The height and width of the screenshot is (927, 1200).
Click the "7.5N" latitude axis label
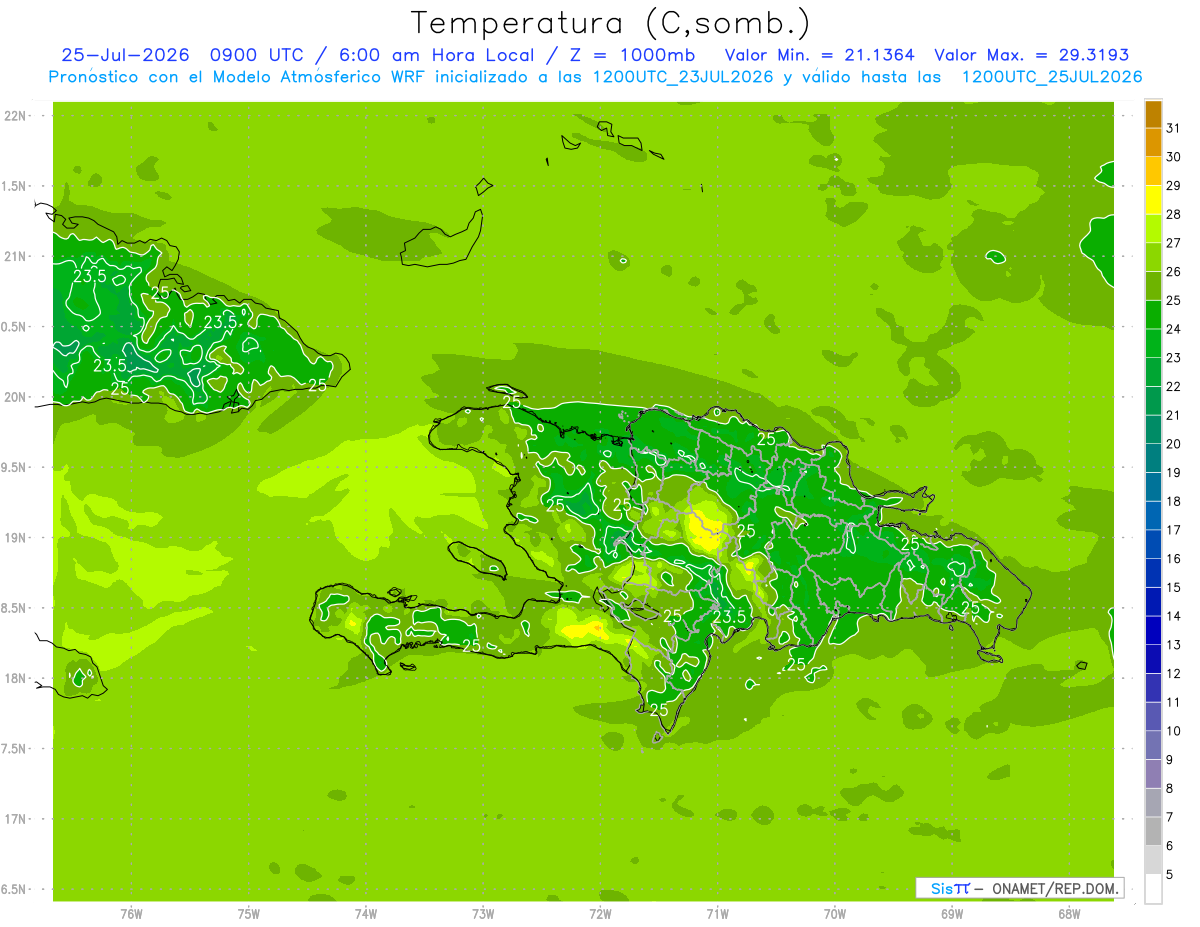click(15, 749)
